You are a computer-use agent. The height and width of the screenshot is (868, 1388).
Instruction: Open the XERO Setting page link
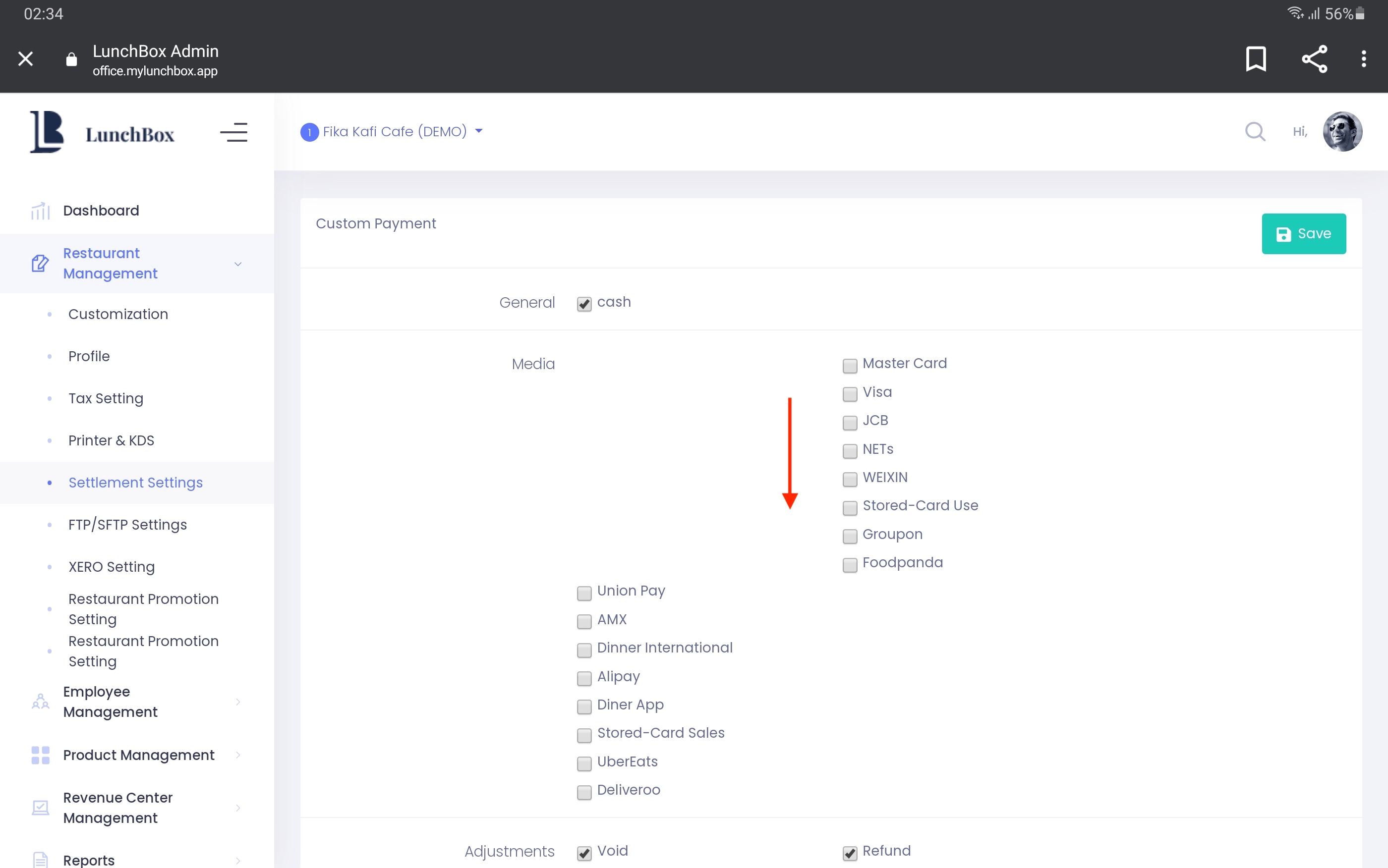click(112, 567)
